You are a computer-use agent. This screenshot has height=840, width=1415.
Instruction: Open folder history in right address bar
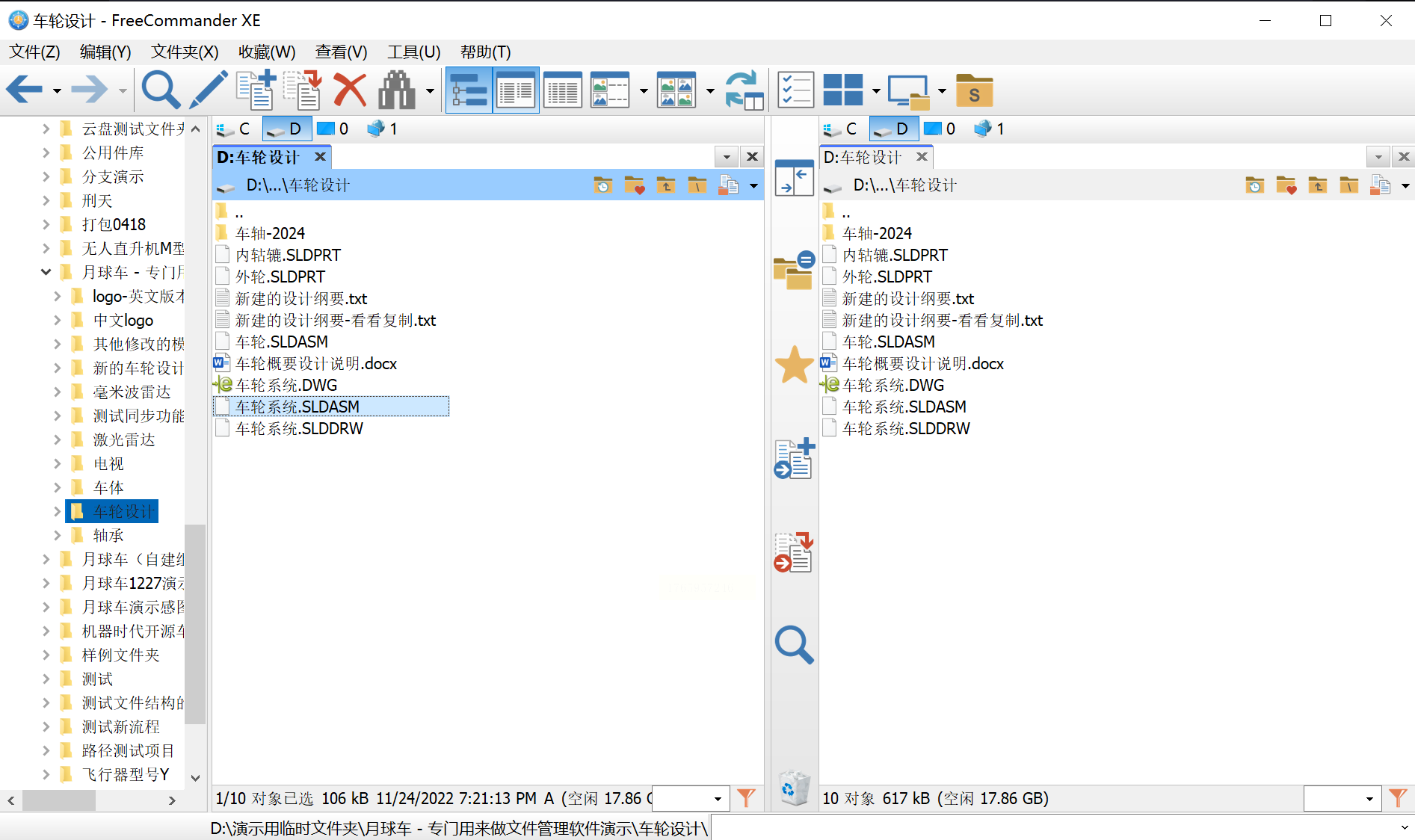pos(1255,185)
